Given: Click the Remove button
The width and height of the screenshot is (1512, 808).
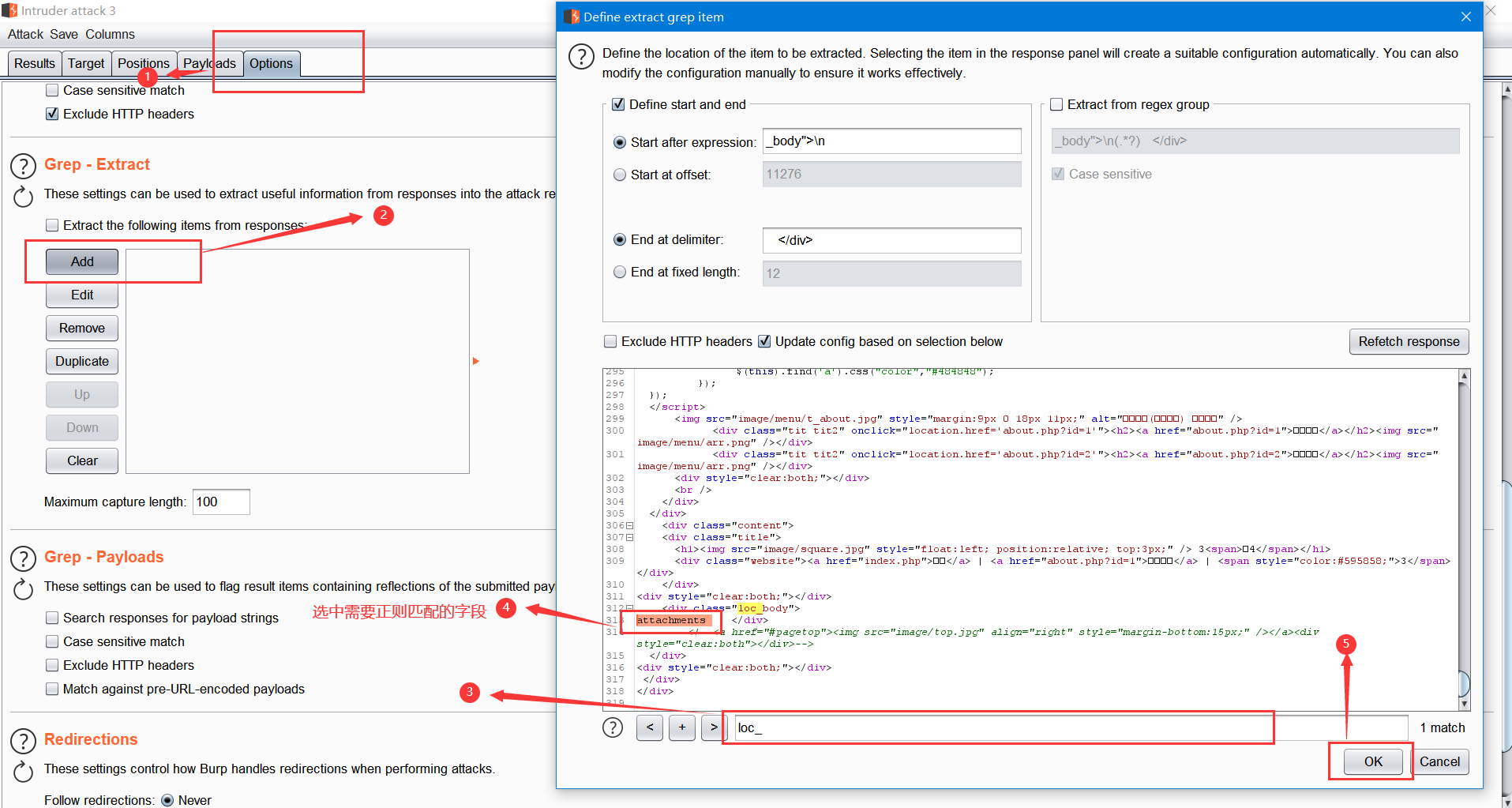Looking at the screenshot, I should [x=82, y=328].
